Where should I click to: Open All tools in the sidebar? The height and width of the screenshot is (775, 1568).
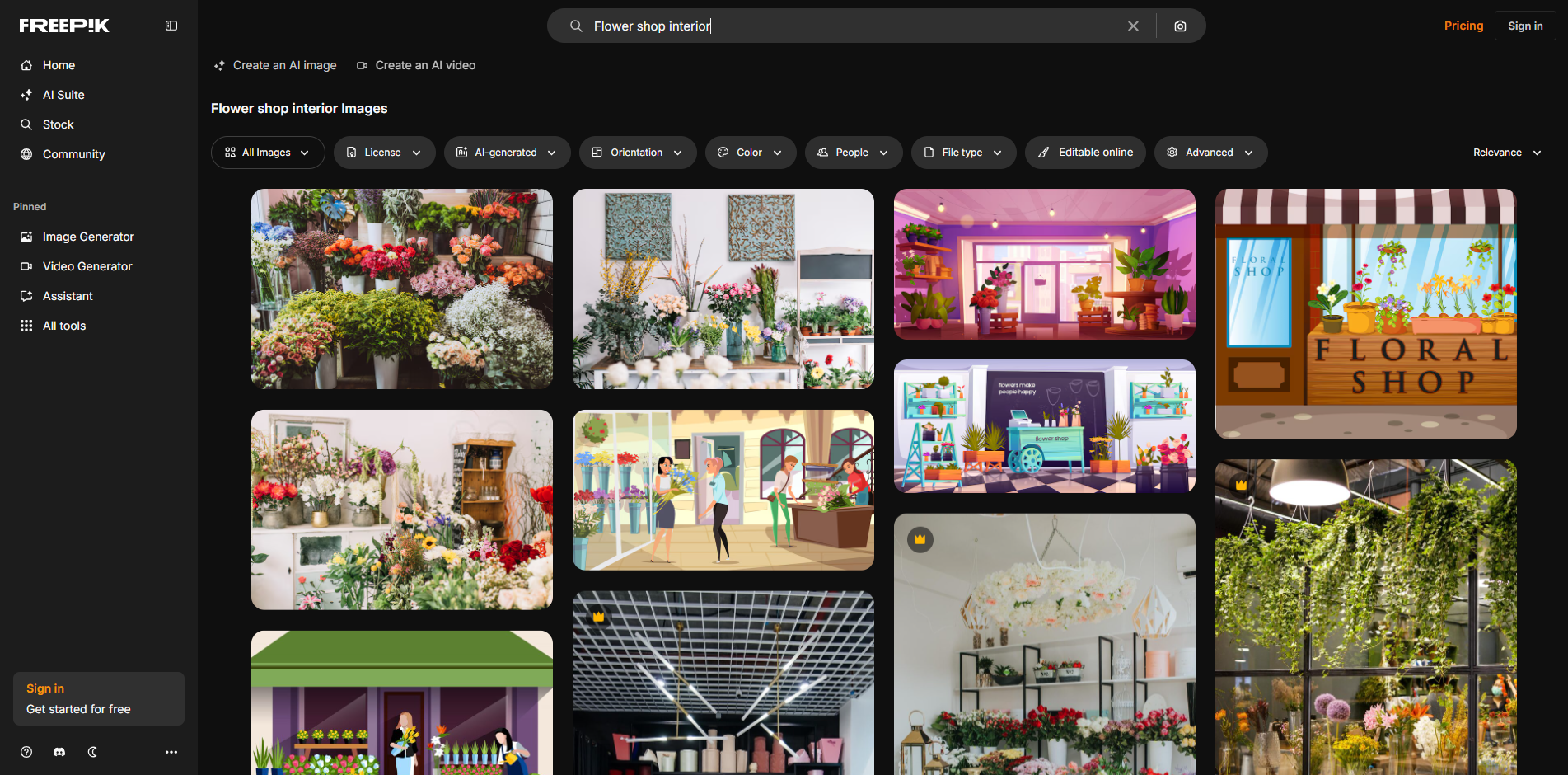pyautogui.click(x=63, y=325)
